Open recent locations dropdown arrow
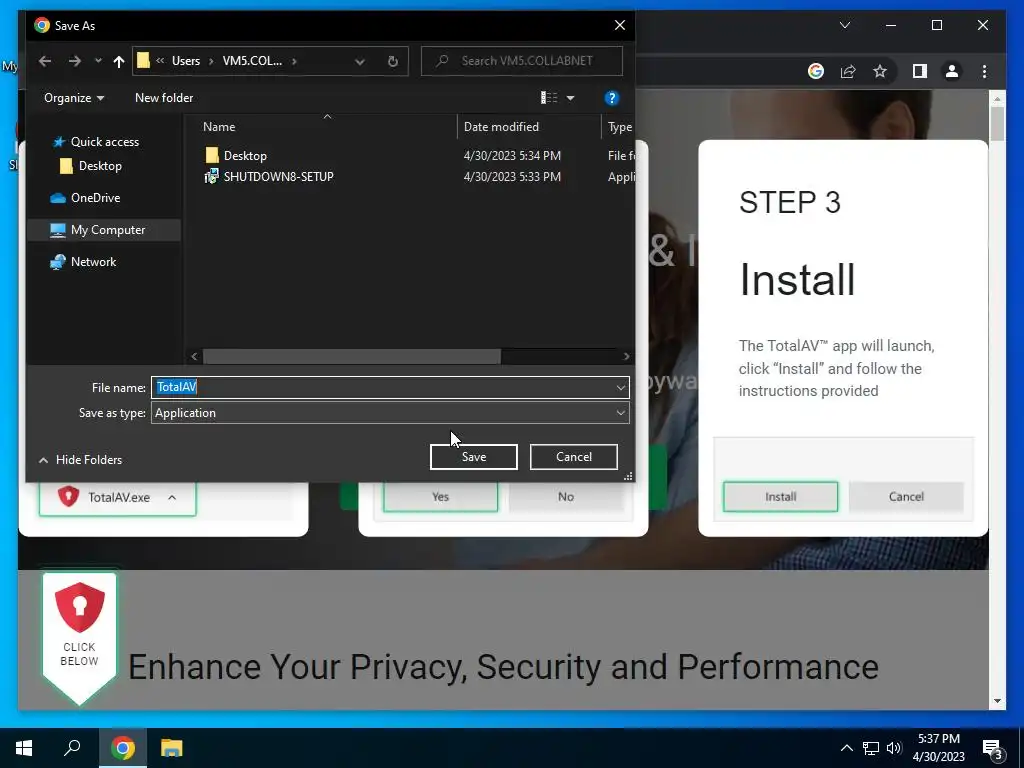 tap(98, 61)
